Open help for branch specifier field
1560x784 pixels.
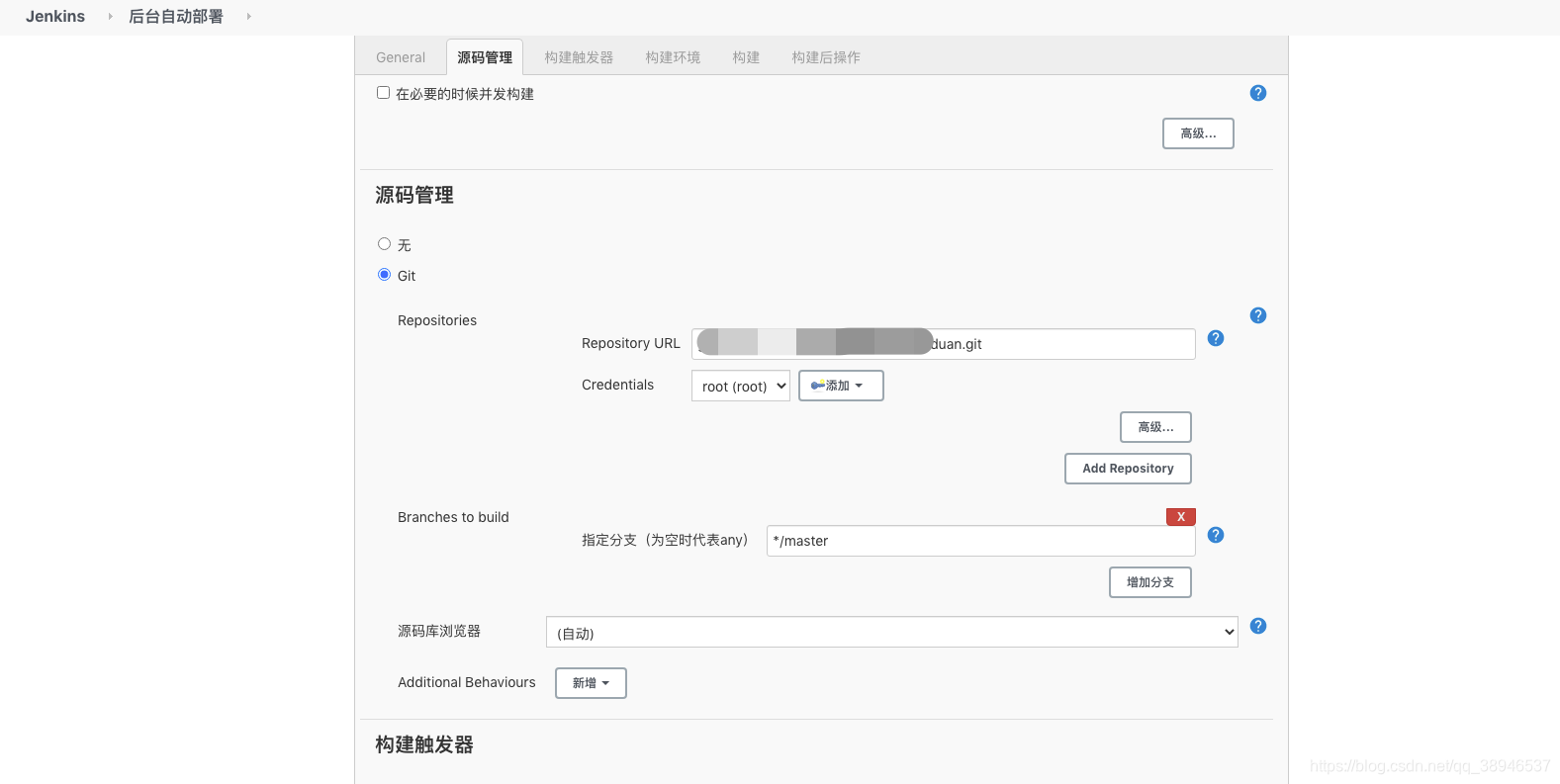[x=1216, y=535]
